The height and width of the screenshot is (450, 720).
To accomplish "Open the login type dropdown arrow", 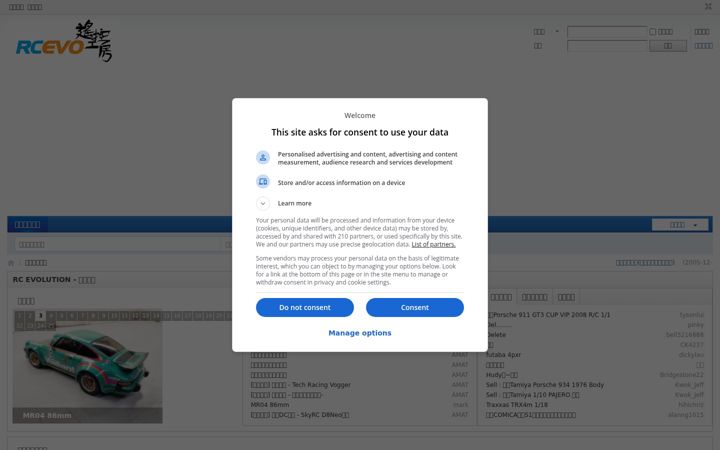I will [557, 32].
